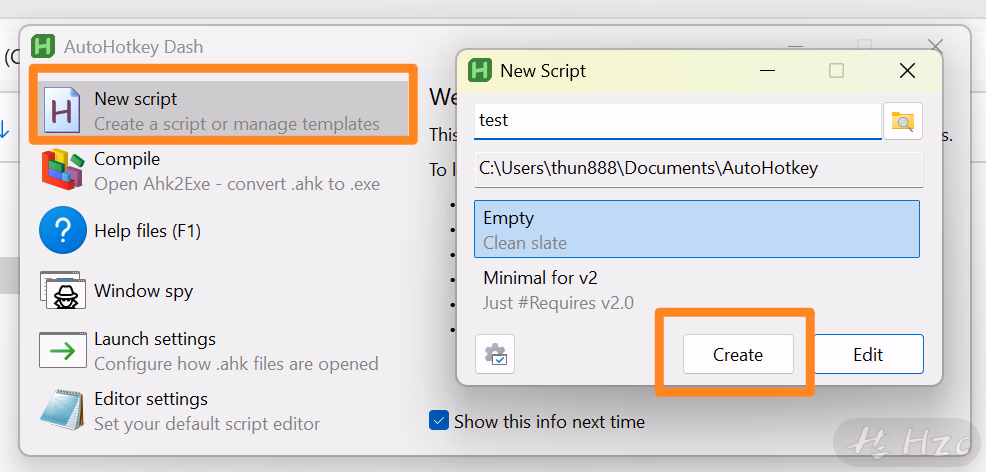
Task: Click the AutoHotkey logo in New Script title bar
Action: [480, 70]
